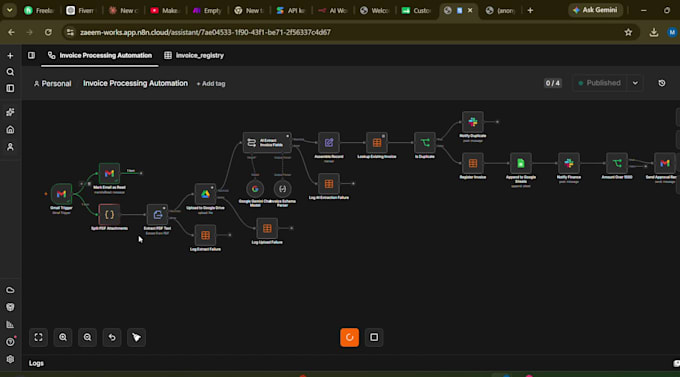Switch to the Fiverr browser tab
Viewport: 680px width, 377px height.
(x=81, y=10)
